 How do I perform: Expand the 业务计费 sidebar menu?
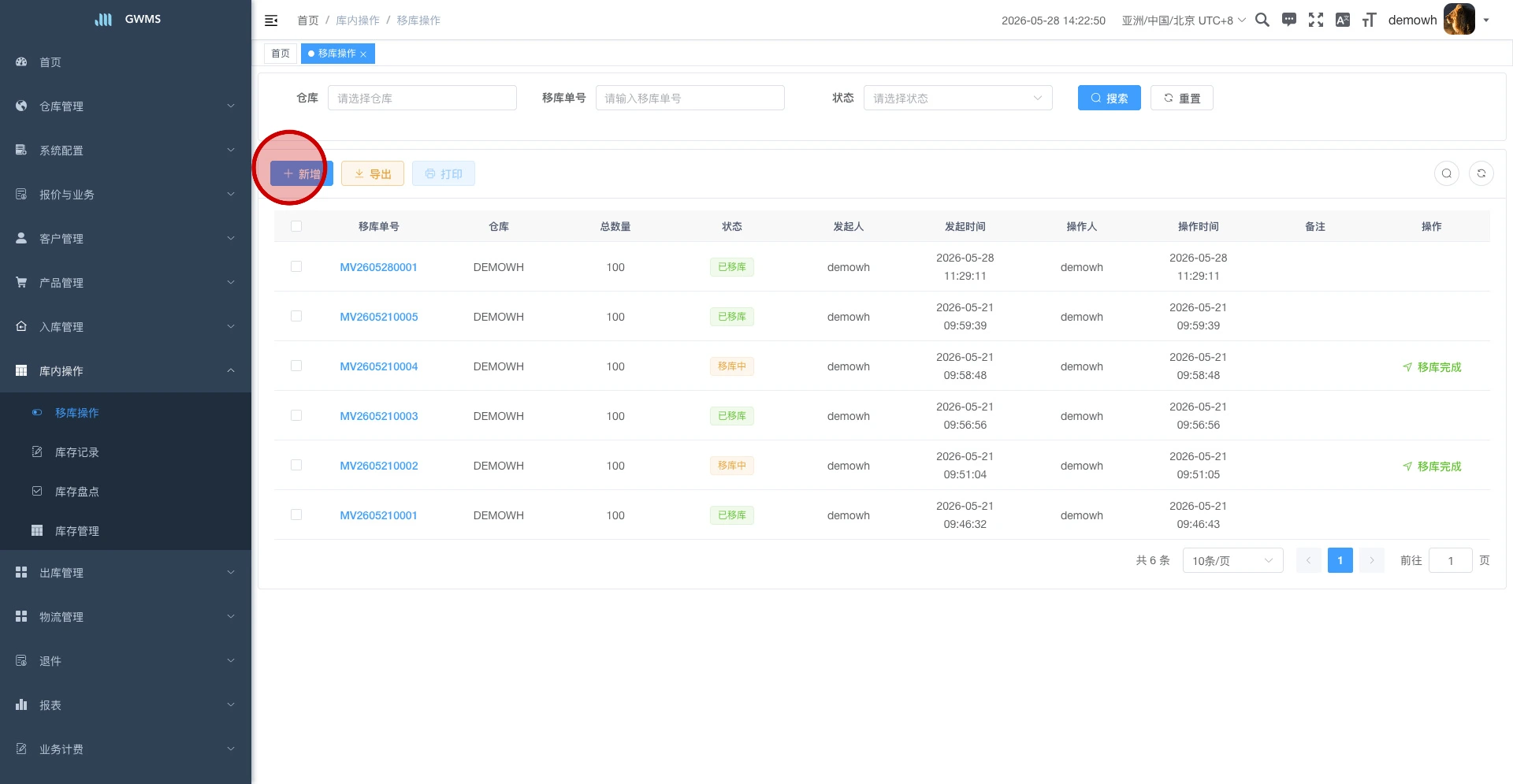click(126, 749)
